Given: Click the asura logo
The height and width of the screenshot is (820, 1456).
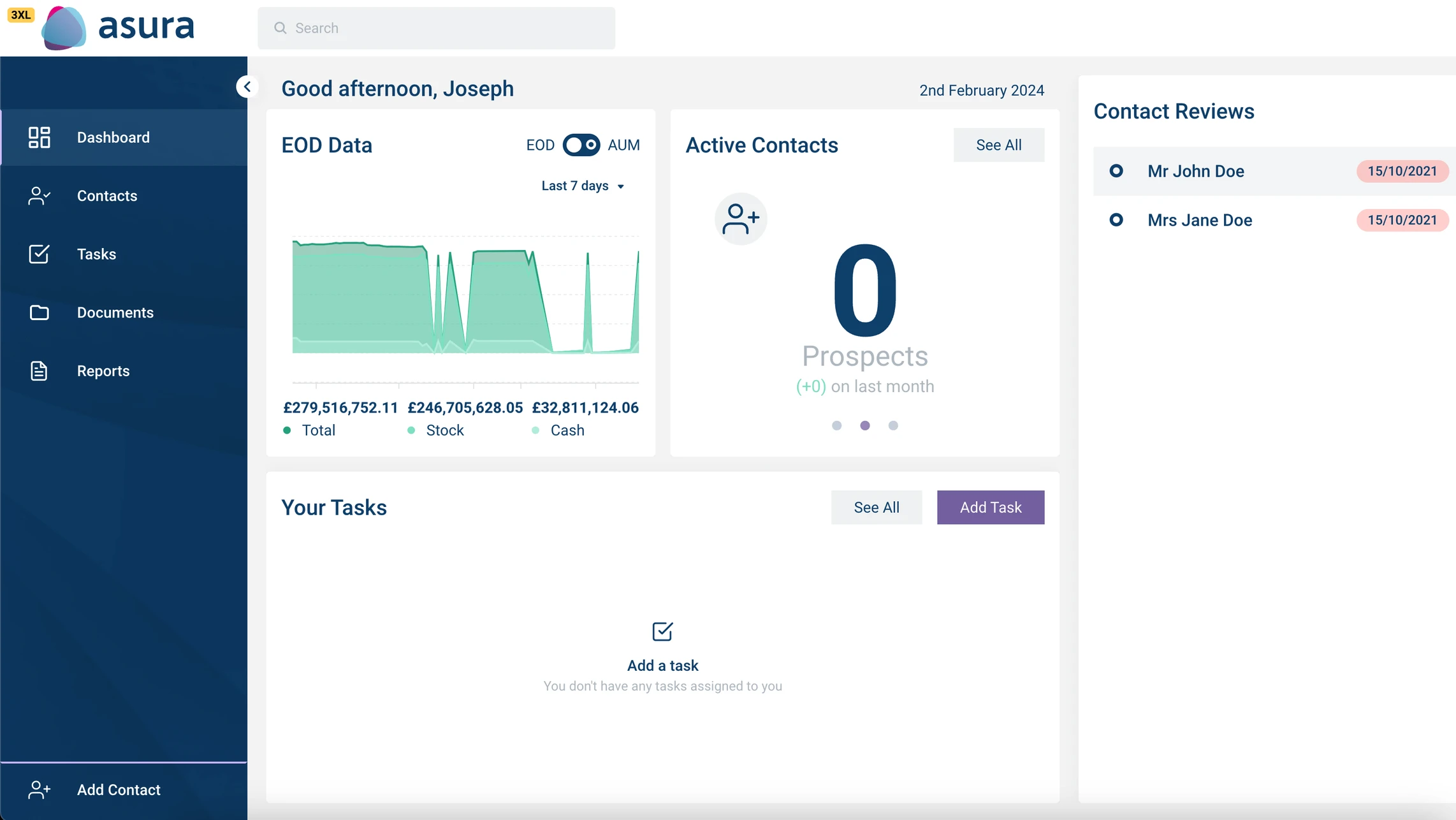Looking at the screenshot, I should [118, 27].
